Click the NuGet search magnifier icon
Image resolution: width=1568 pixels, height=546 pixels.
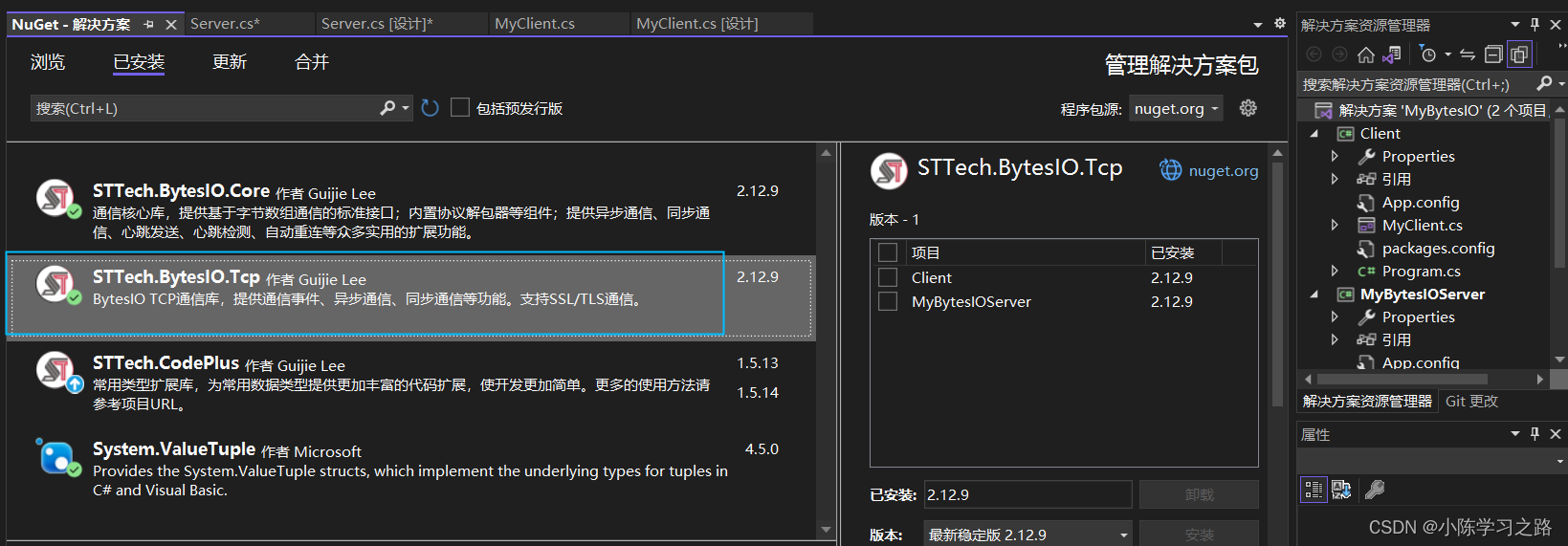coord(387,108)
